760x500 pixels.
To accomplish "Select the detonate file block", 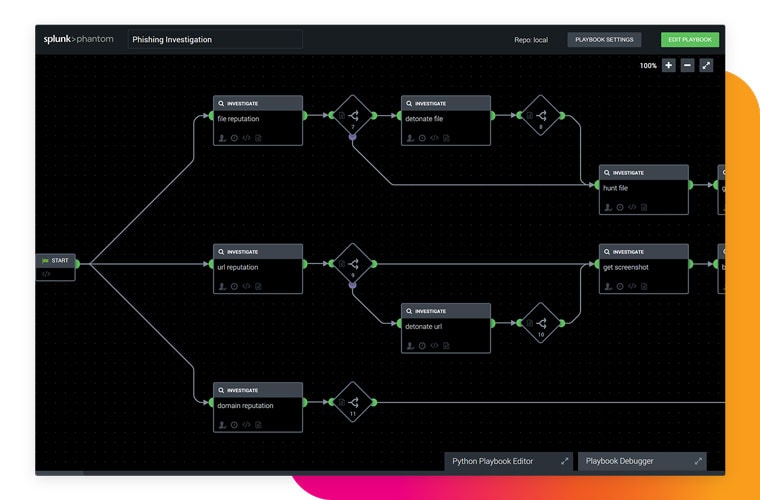I will tap(446, 120).
